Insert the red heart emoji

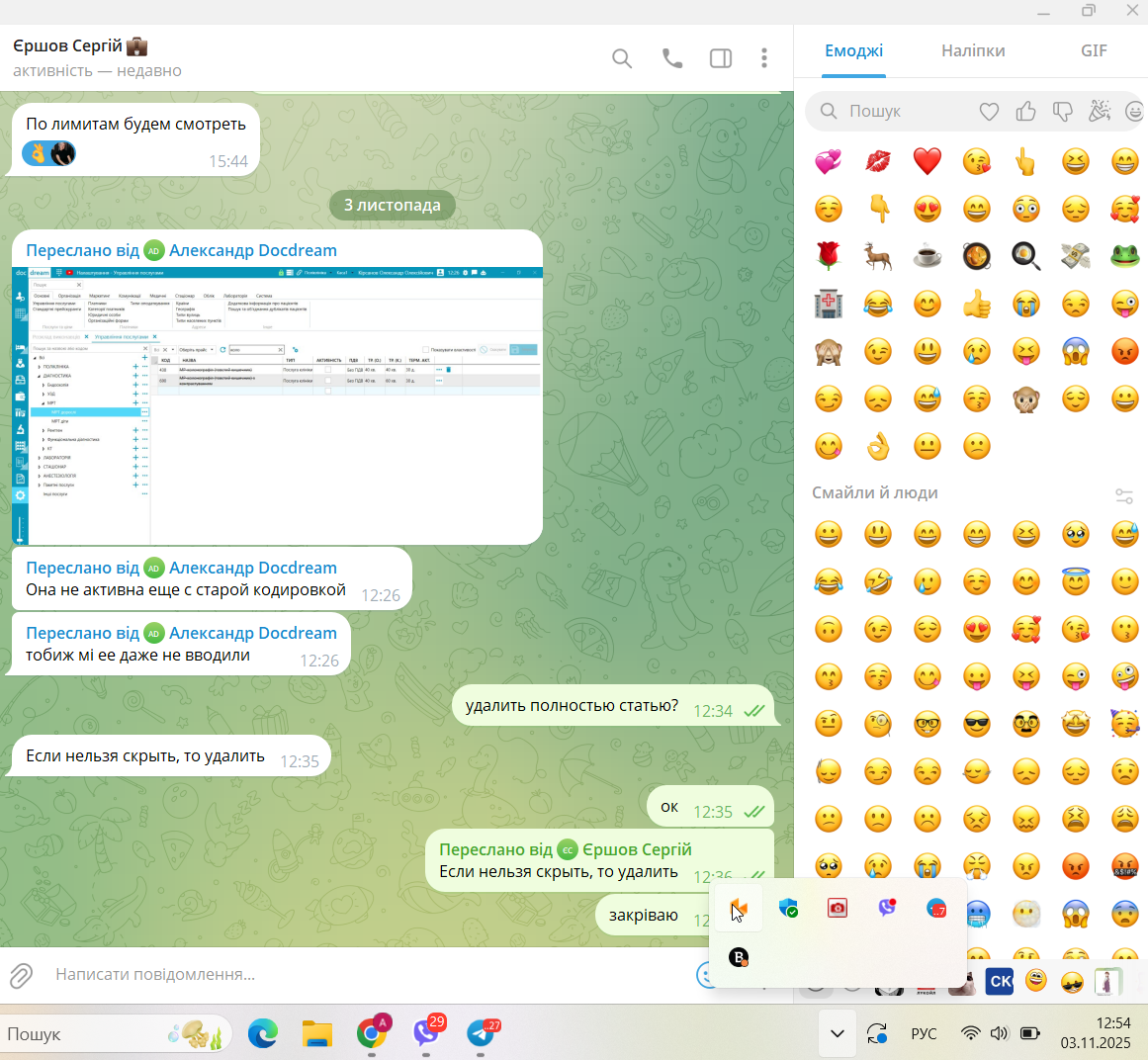tap(927, 161)
